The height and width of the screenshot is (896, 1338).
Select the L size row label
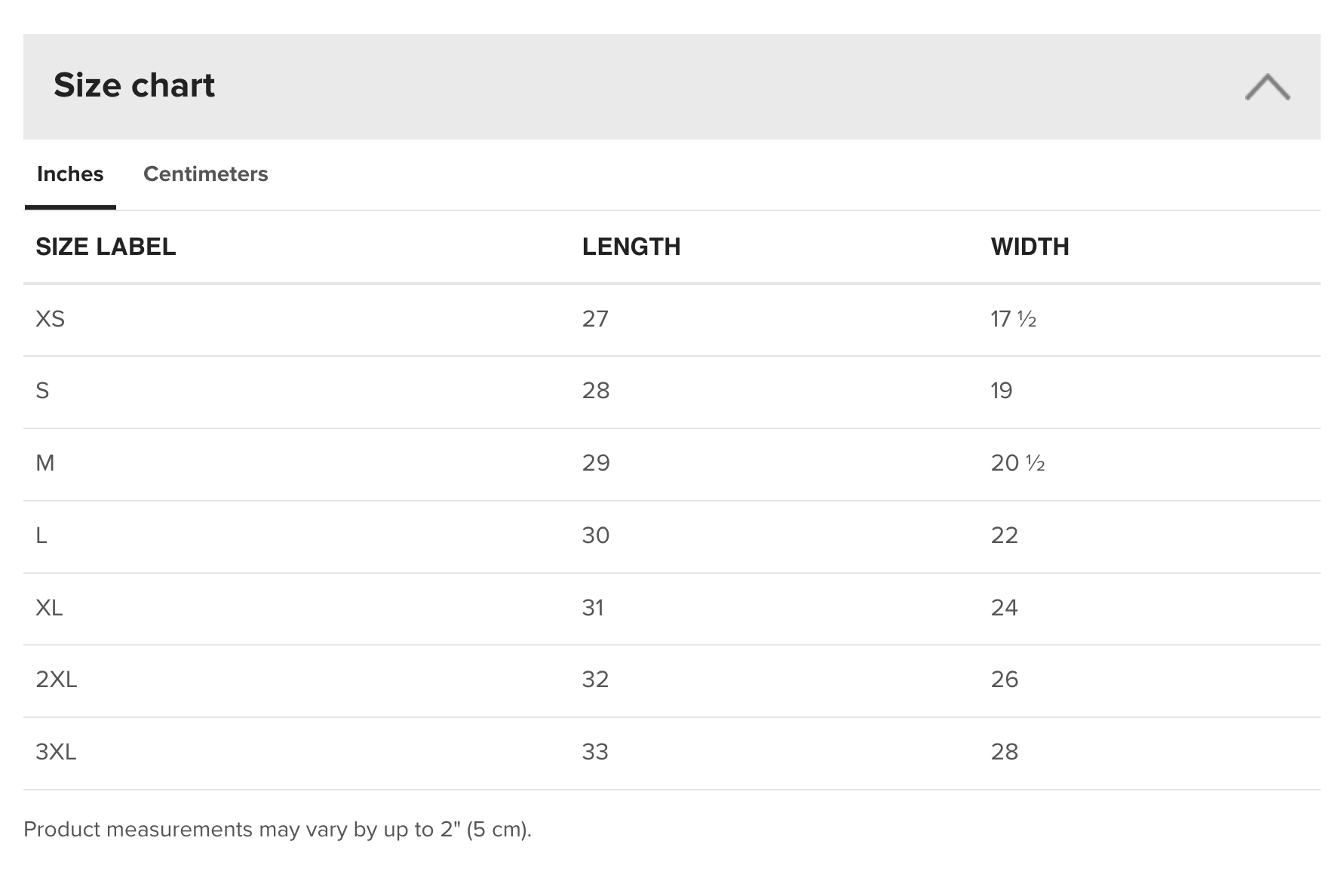pos(41,535)
